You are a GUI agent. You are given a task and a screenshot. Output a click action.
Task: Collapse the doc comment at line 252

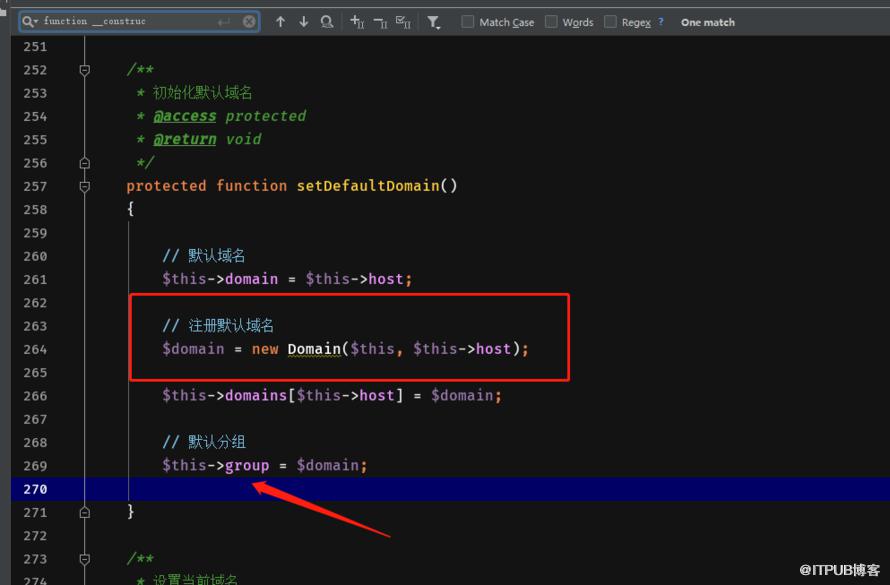(x=85, y=70)
